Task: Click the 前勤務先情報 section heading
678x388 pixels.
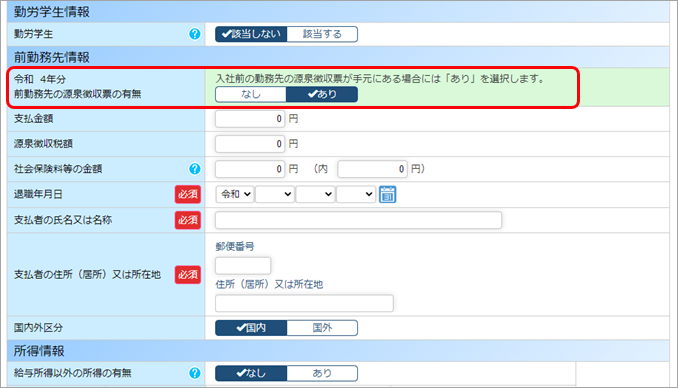Action: pos(51,57)
